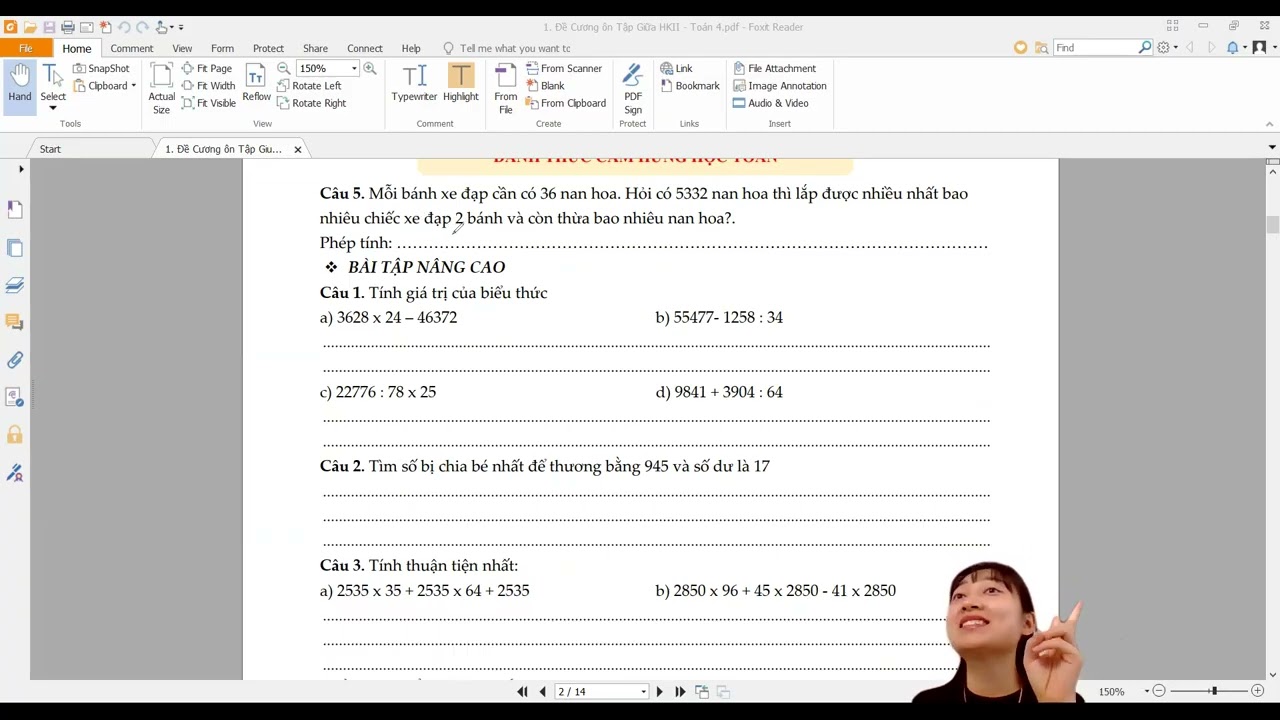Screen dimensions: 1280x720
Task: Rotate the page left
Action: pos(309,86)
